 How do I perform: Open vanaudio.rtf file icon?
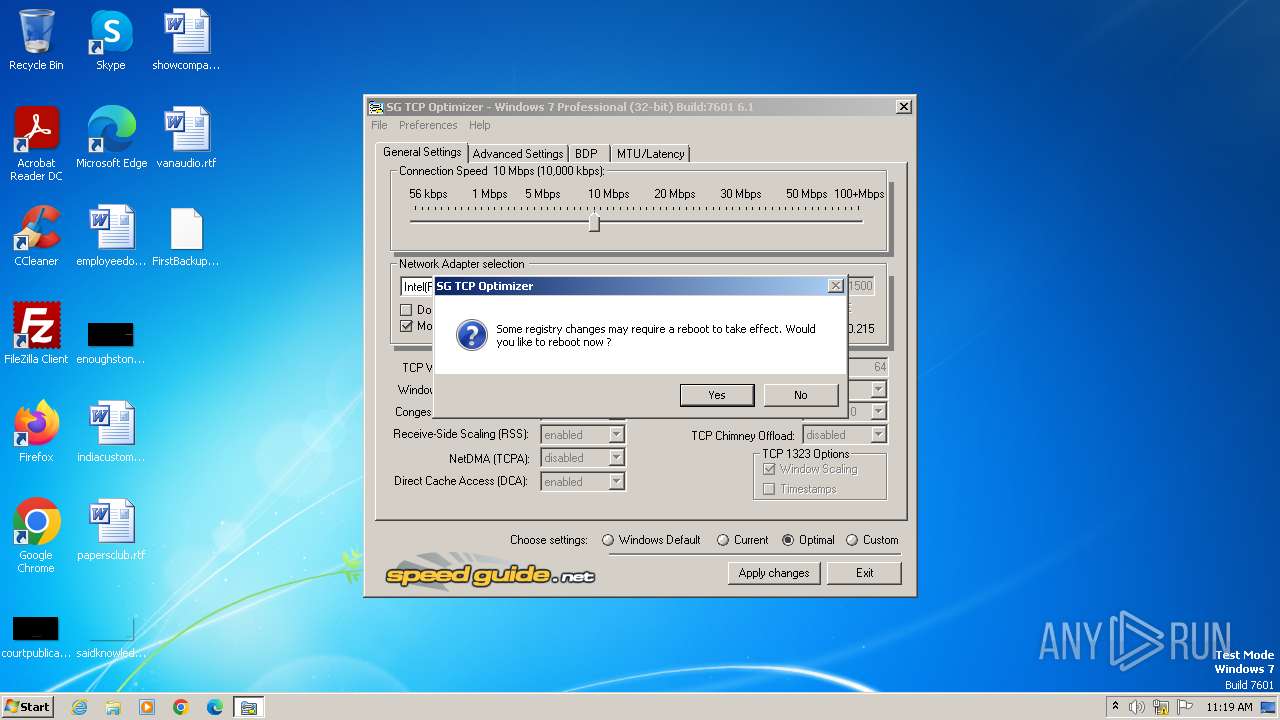click(x=186, y=138)
